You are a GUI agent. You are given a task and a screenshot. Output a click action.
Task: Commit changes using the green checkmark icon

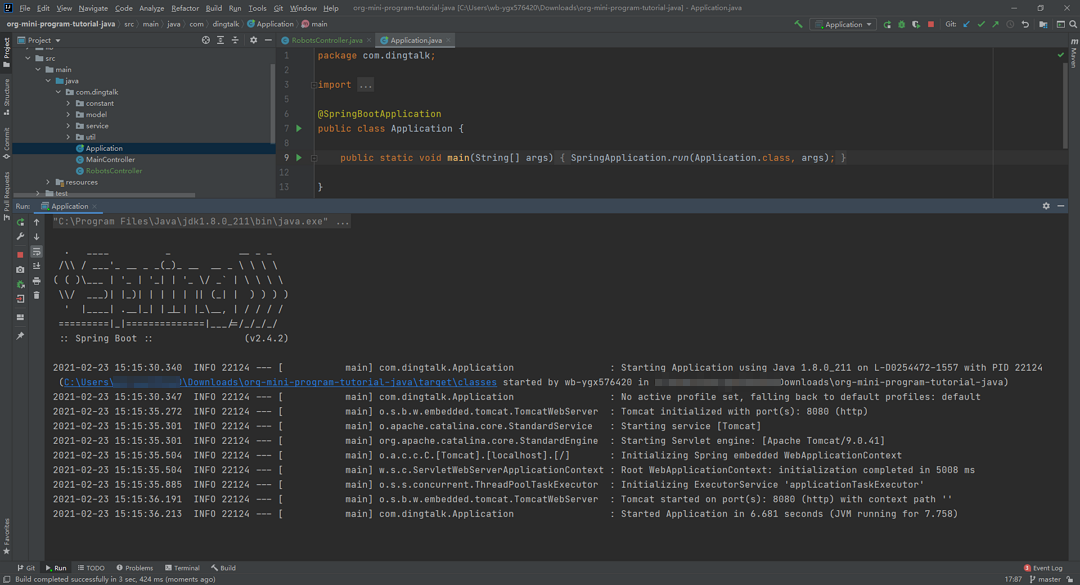coord(981,24)
